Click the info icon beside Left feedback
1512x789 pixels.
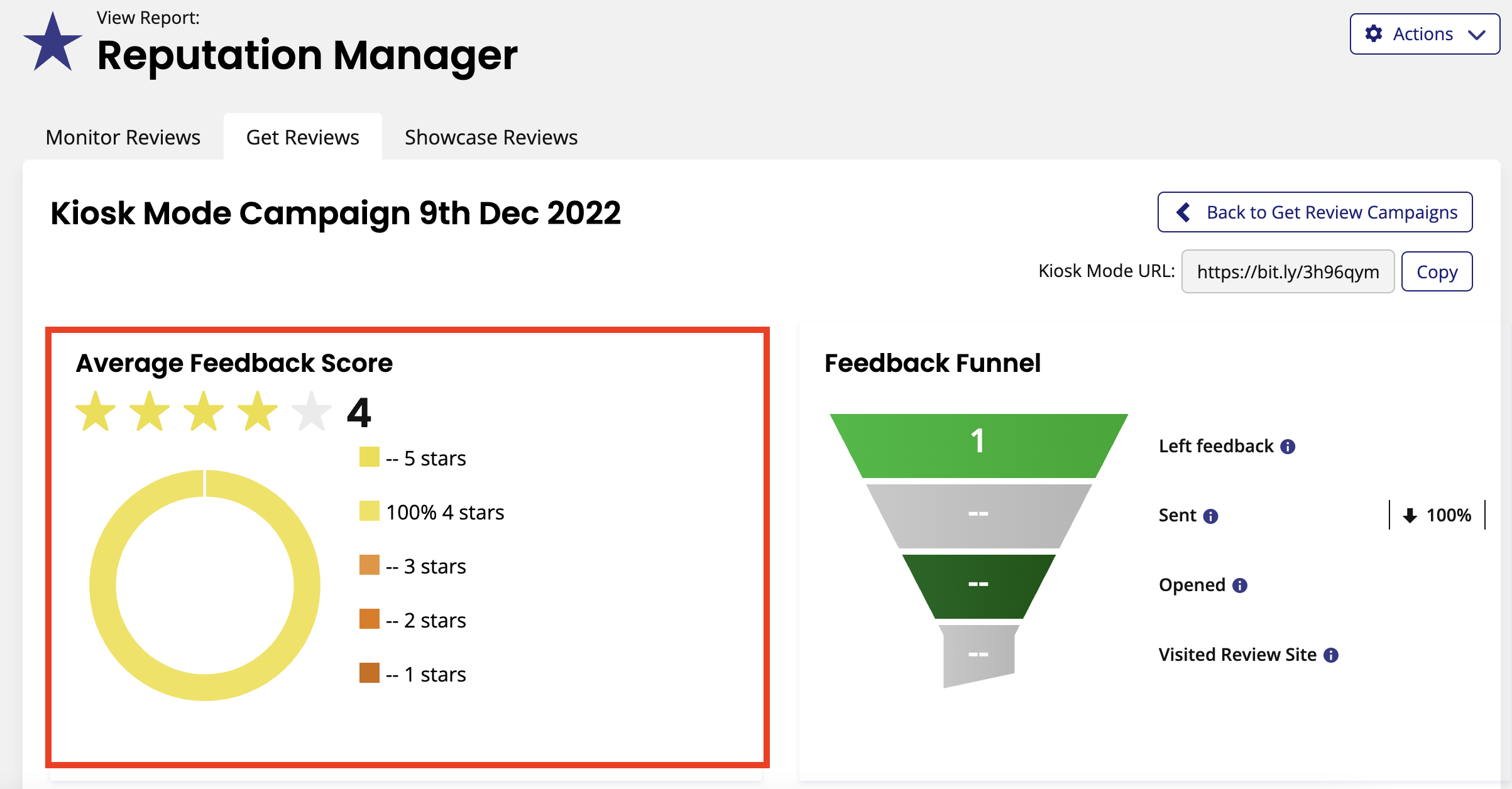(1288, 447)
